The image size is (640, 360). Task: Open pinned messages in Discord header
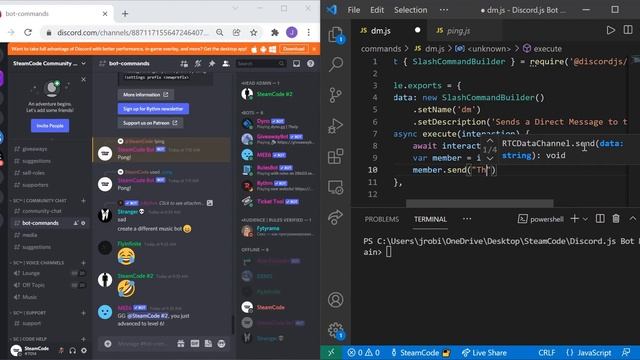pyautogui.click(x=211, y=64)
